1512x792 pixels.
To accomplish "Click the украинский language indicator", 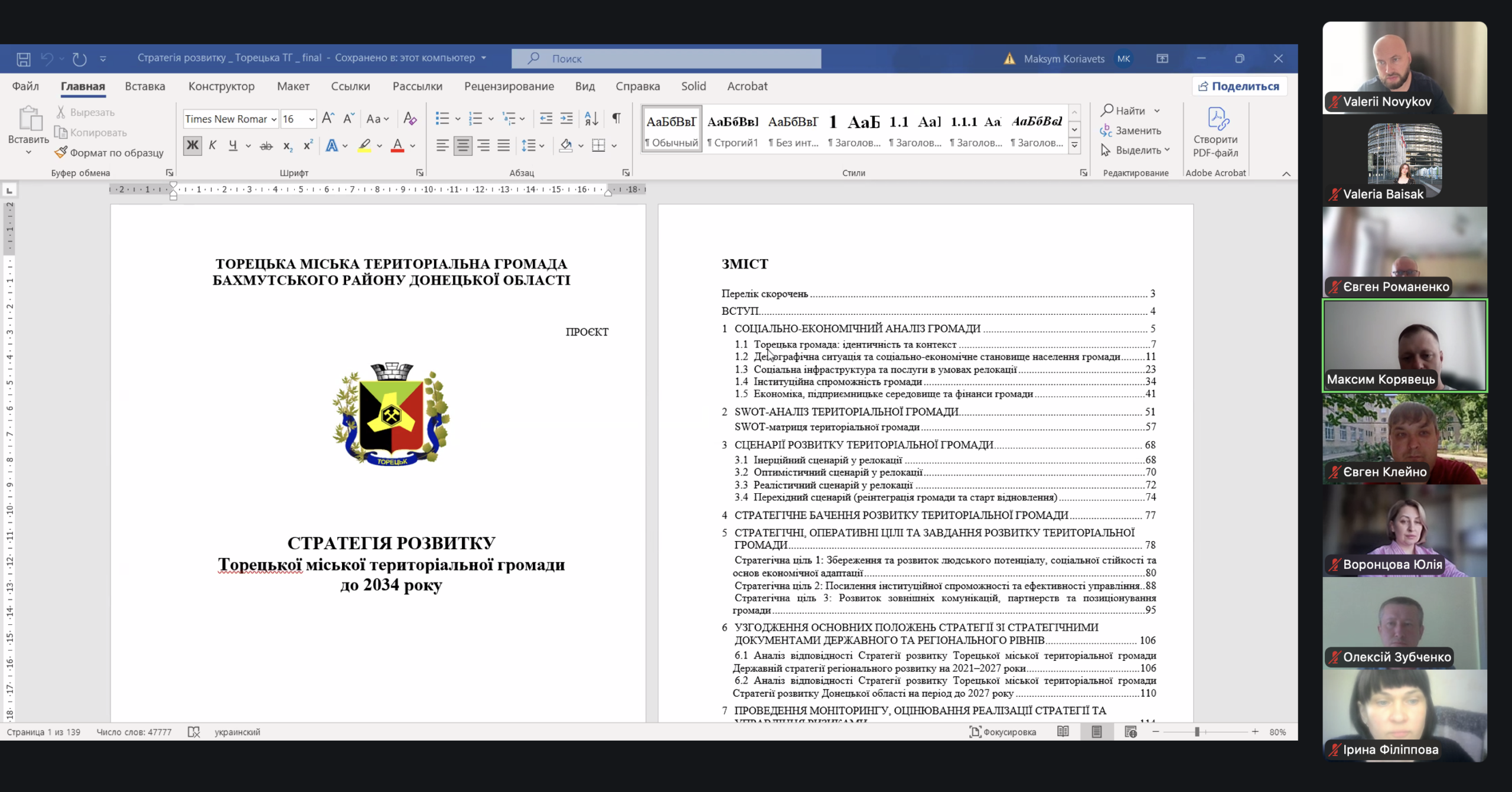I will click(237, 732).
